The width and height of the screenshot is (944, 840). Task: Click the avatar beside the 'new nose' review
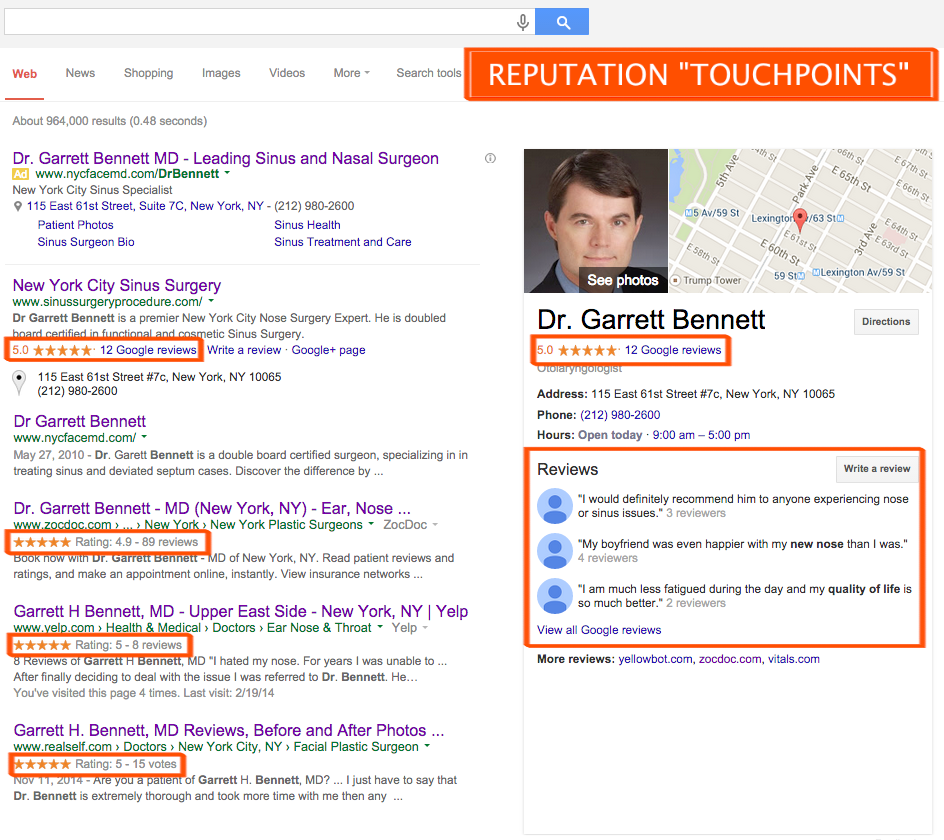(554, 551)
